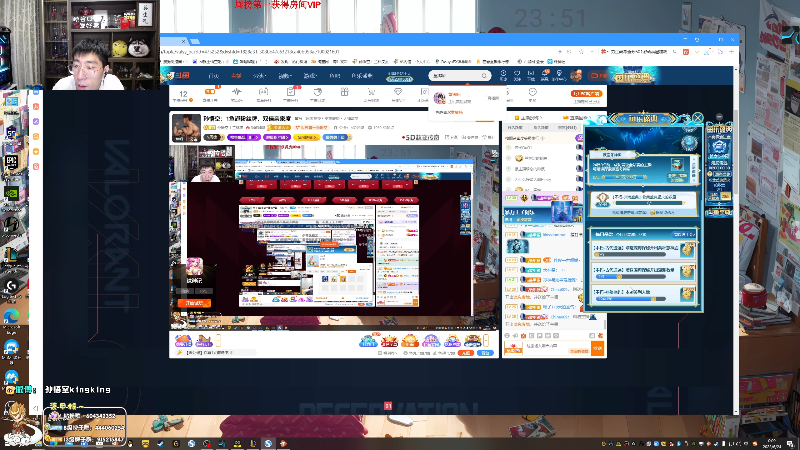Viewport: 800px width, 450px height.
Task: Claim coin reward on first popup task row
Action: pyautogui.click(x=687, y=250)
